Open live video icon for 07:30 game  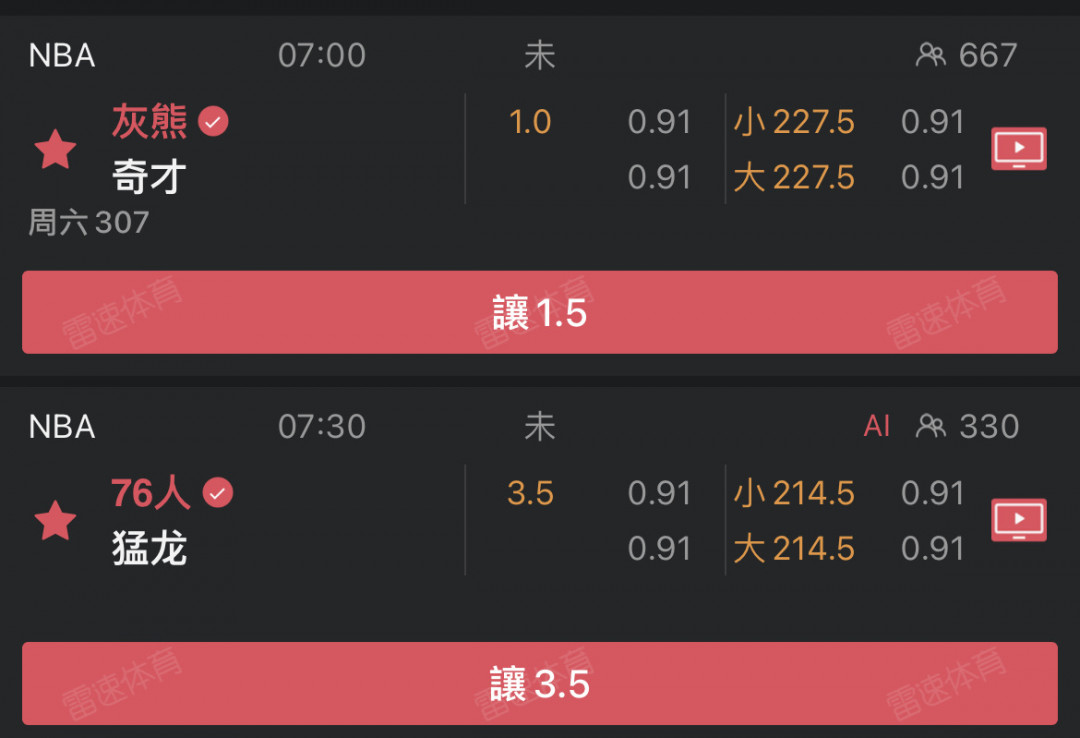pos(1019,520)
